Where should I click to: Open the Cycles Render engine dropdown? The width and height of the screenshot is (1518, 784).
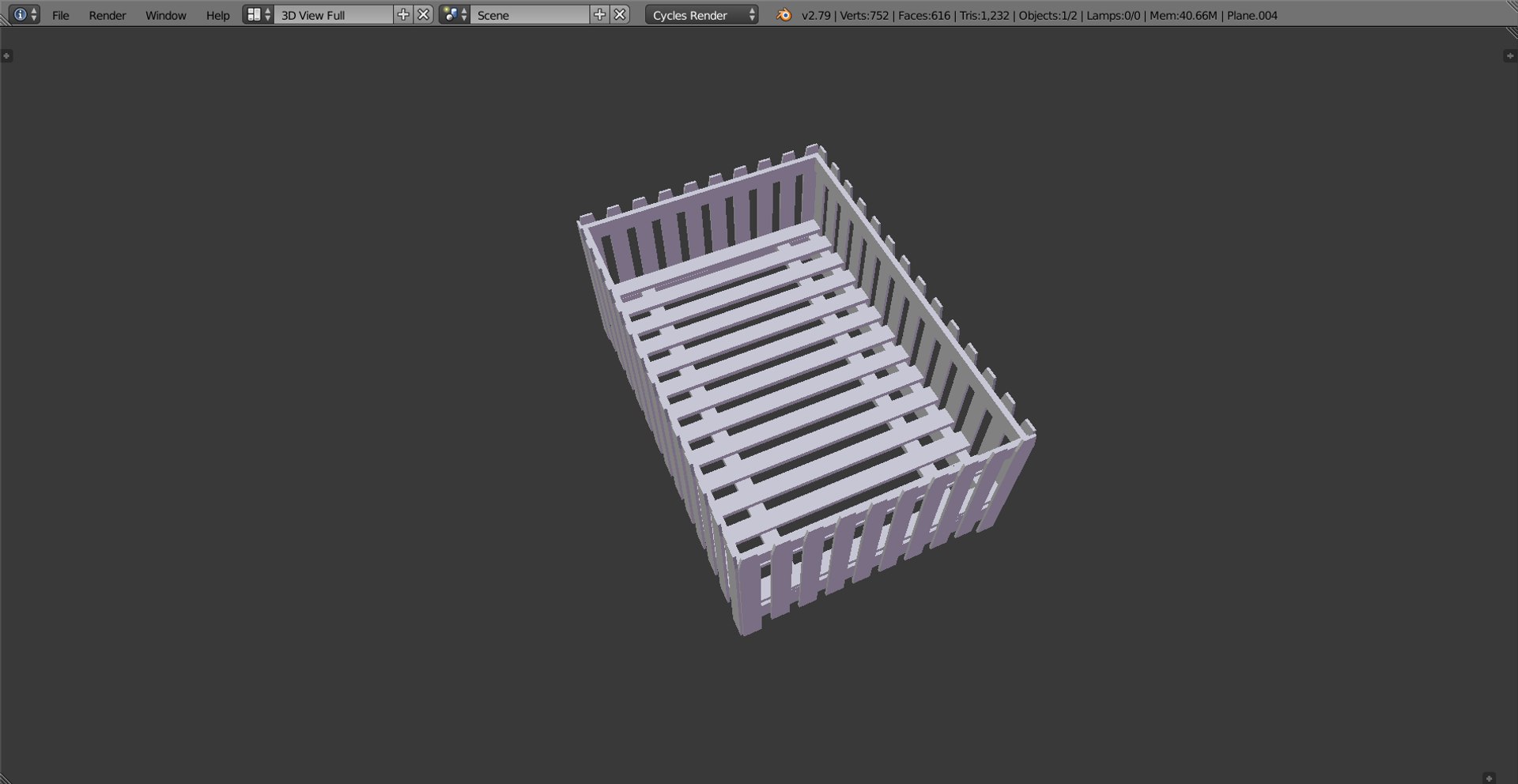click(x=702, y=15)
